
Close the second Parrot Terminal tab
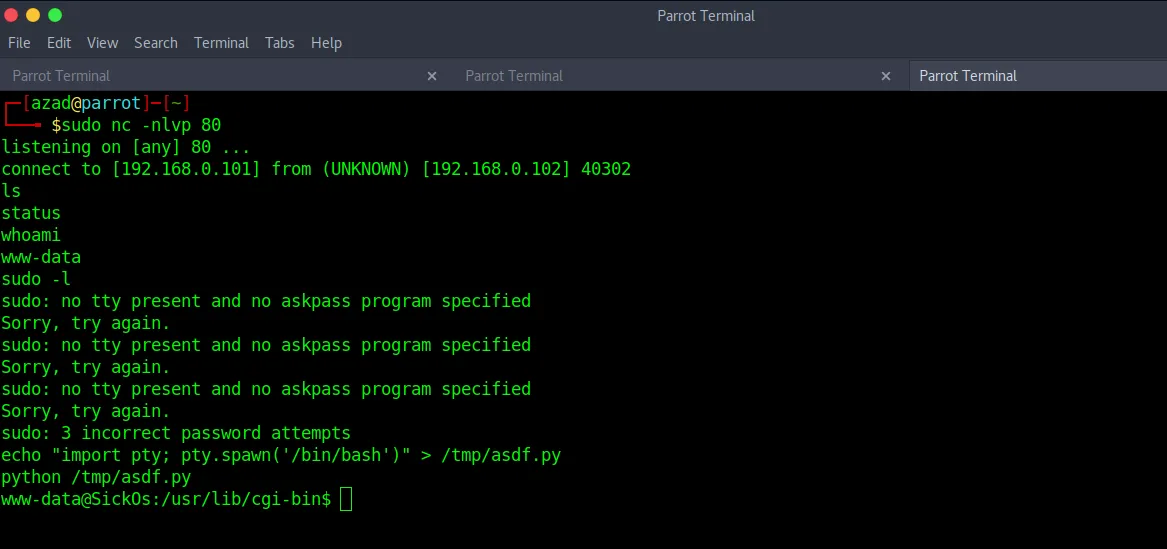(x=886, y=76)
